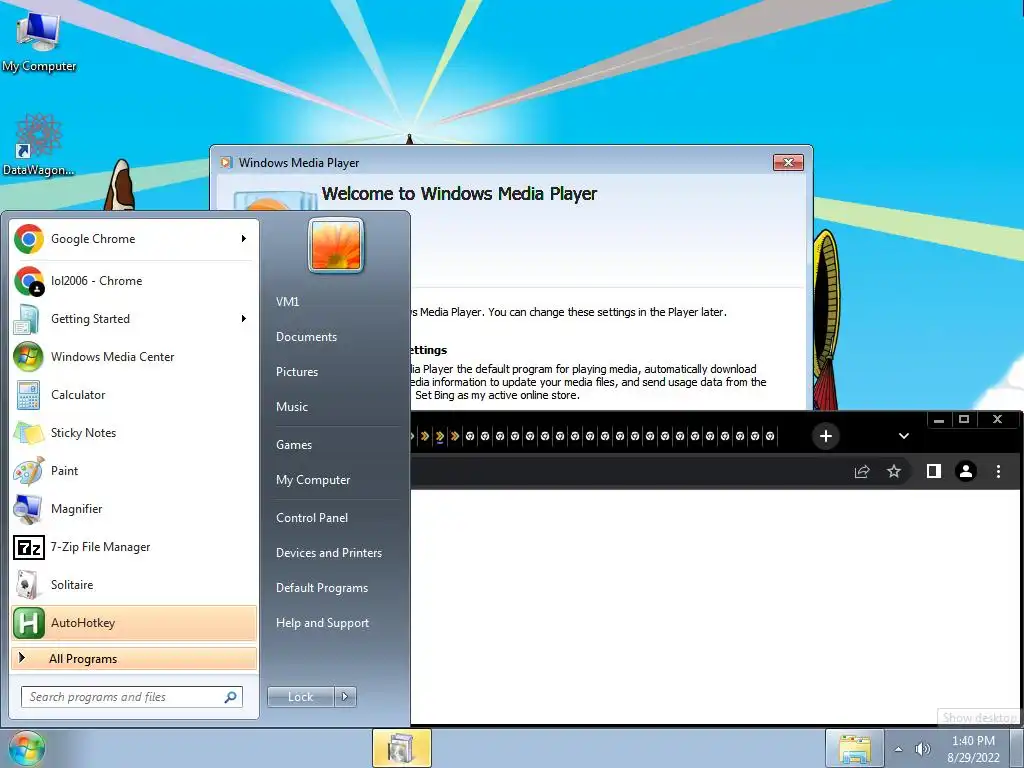Expand All Programs list

pyautogui.click(x=134, y=658)
